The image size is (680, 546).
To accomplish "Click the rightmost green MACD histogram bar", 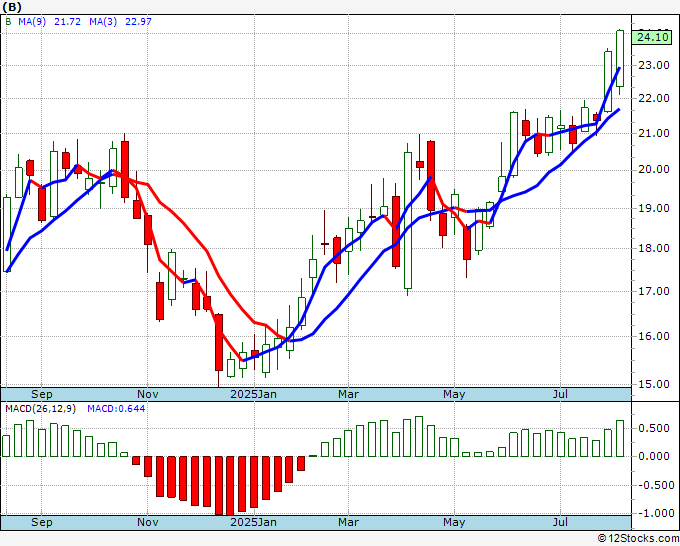I will point(620,438).
